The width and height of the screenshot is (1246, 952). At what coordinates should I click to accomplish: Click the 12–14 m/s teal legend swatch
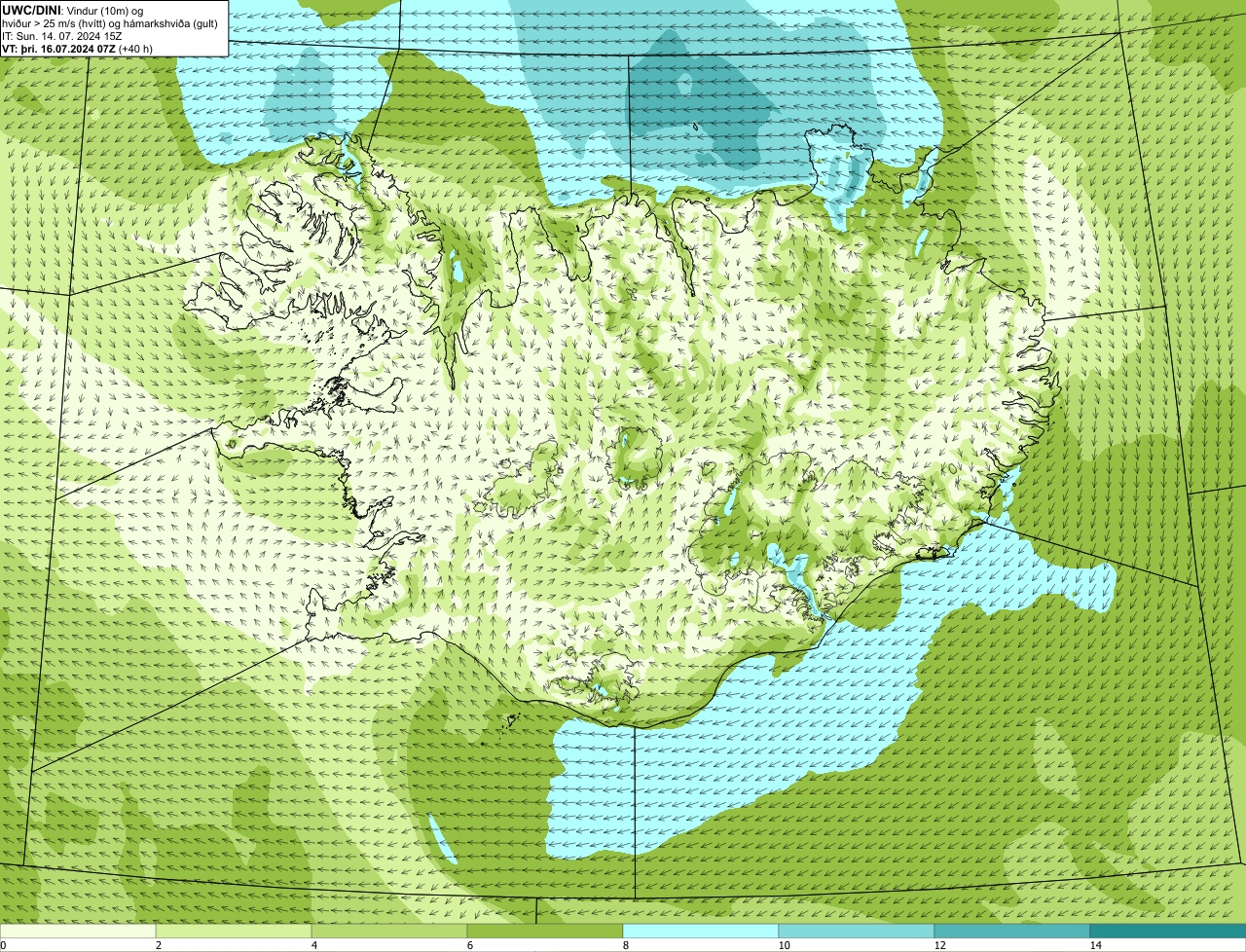click(x=1012, y=932)
